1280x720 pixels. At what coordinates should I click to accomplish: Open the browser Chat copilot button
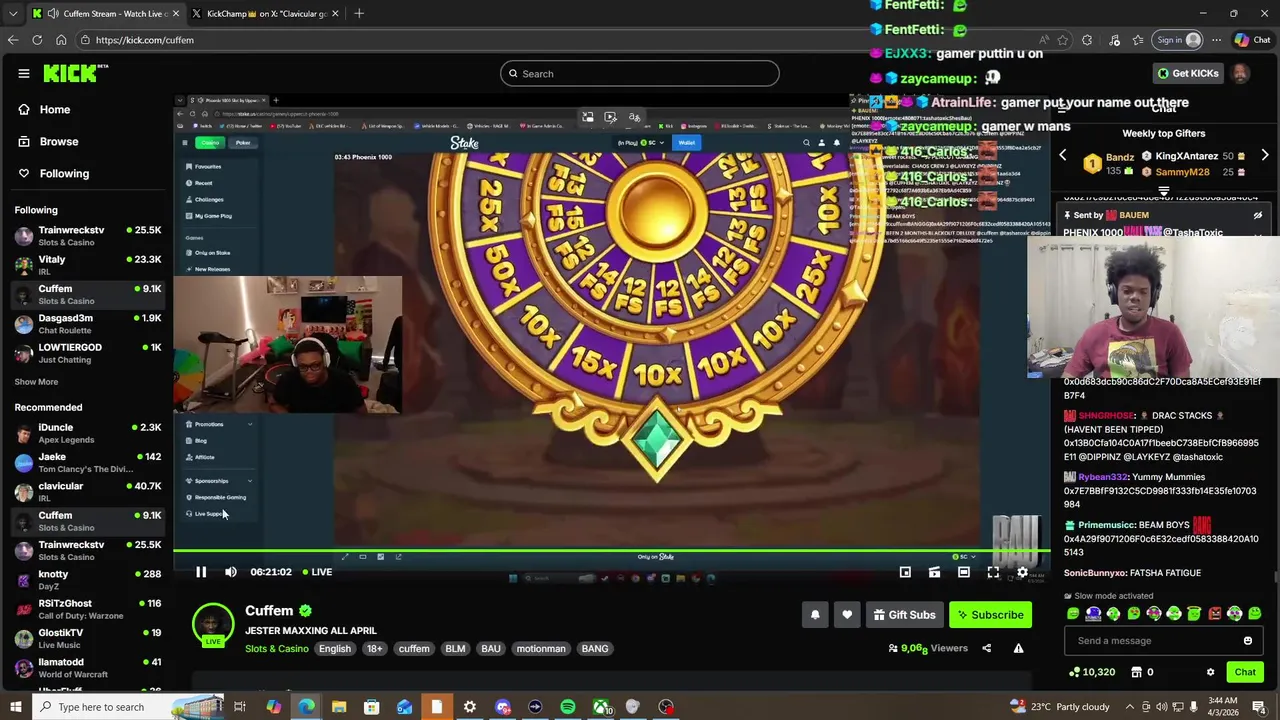1252,40
